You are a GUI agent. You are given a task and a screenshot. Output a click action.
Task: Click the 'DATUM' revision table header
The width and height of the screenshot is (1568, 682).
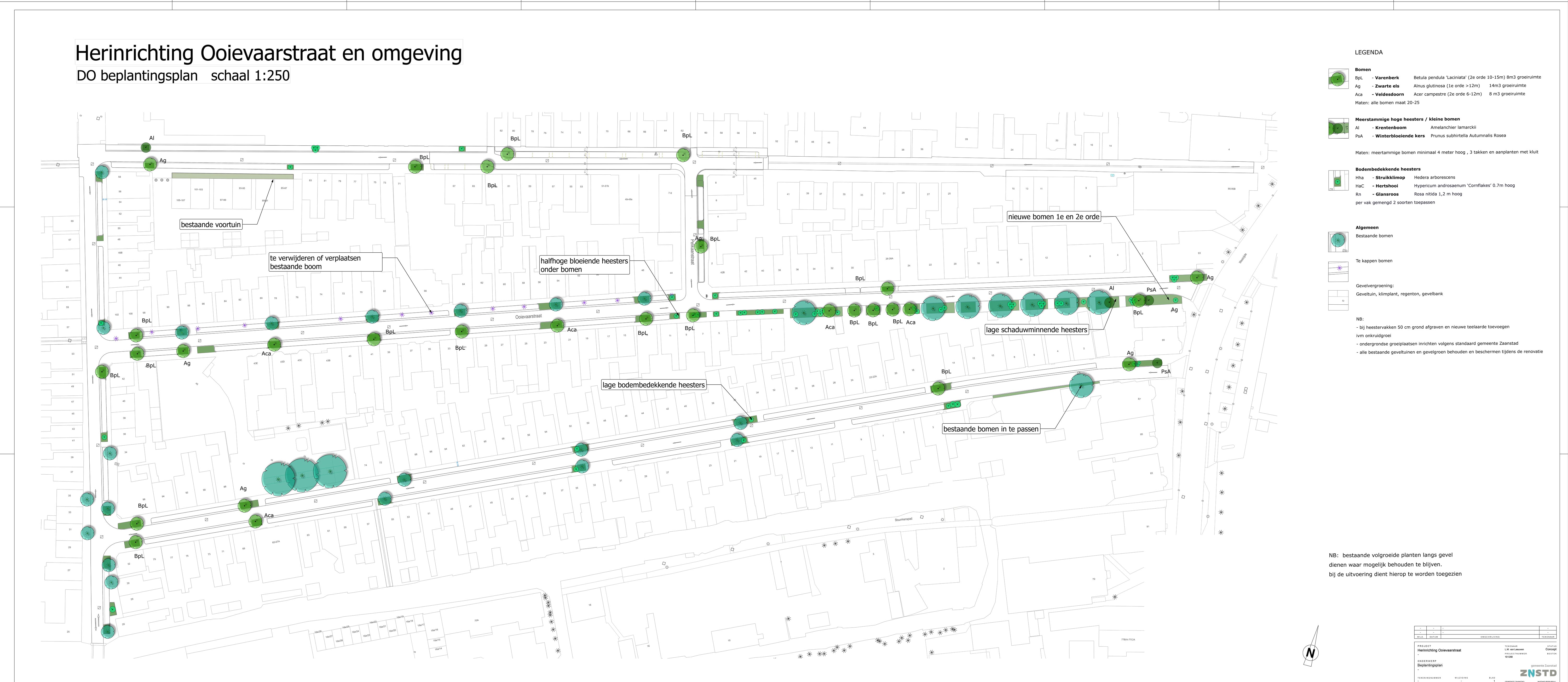pyautogui.click(x=1434, y=637)
